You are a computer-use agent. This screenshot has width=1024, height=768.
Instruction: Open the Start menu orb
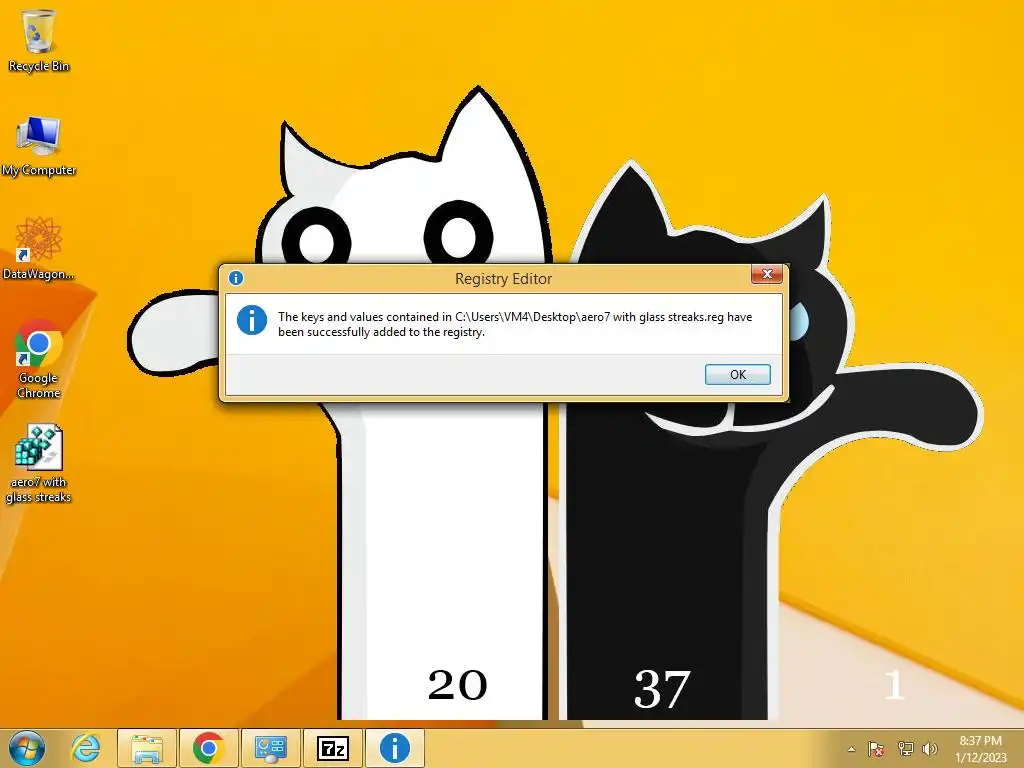[x=27, y=748]
